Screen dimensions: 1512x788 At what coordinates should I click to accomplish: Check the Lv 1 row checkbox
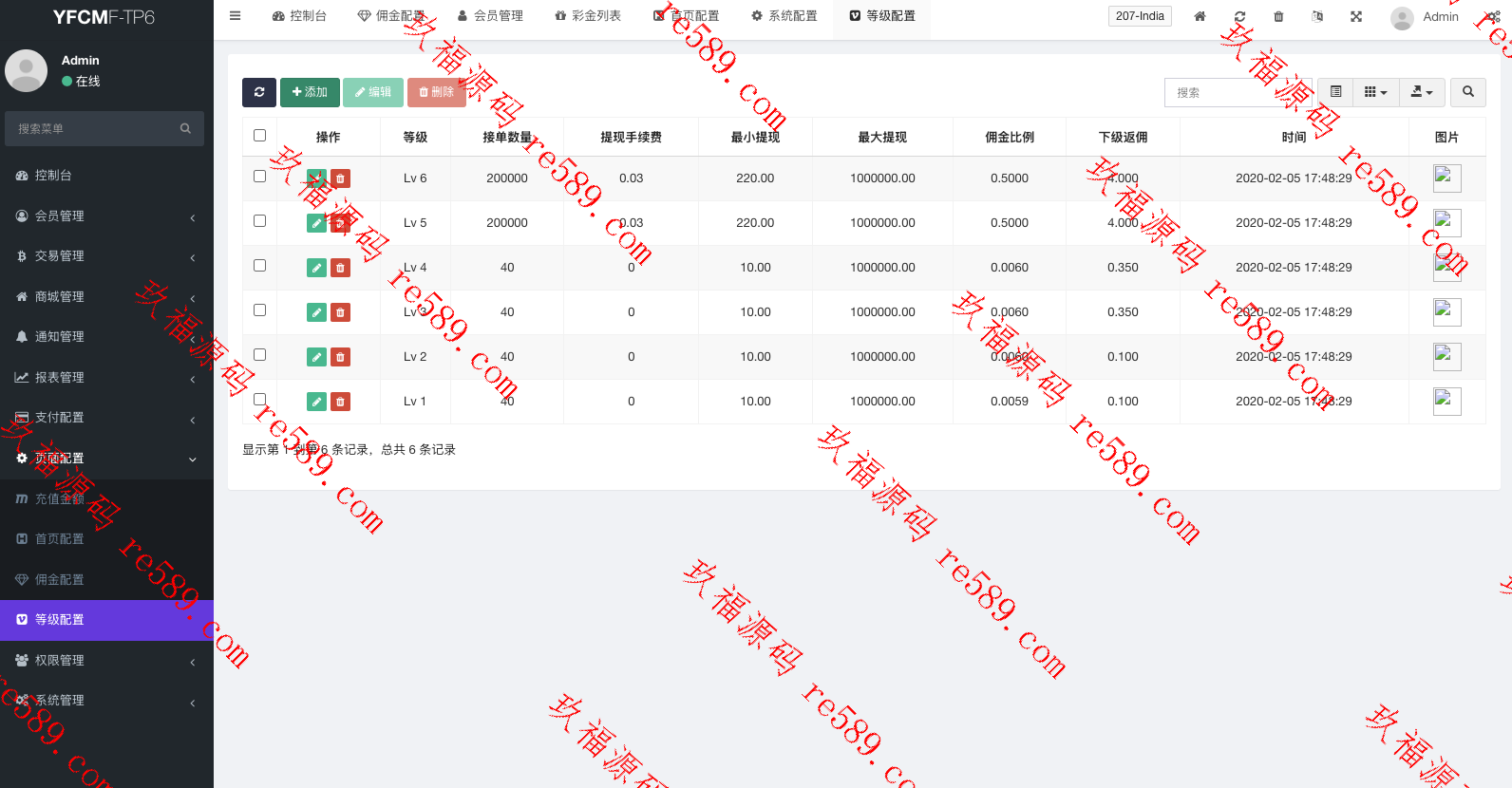pyautogui.click(x=259, y=400)
